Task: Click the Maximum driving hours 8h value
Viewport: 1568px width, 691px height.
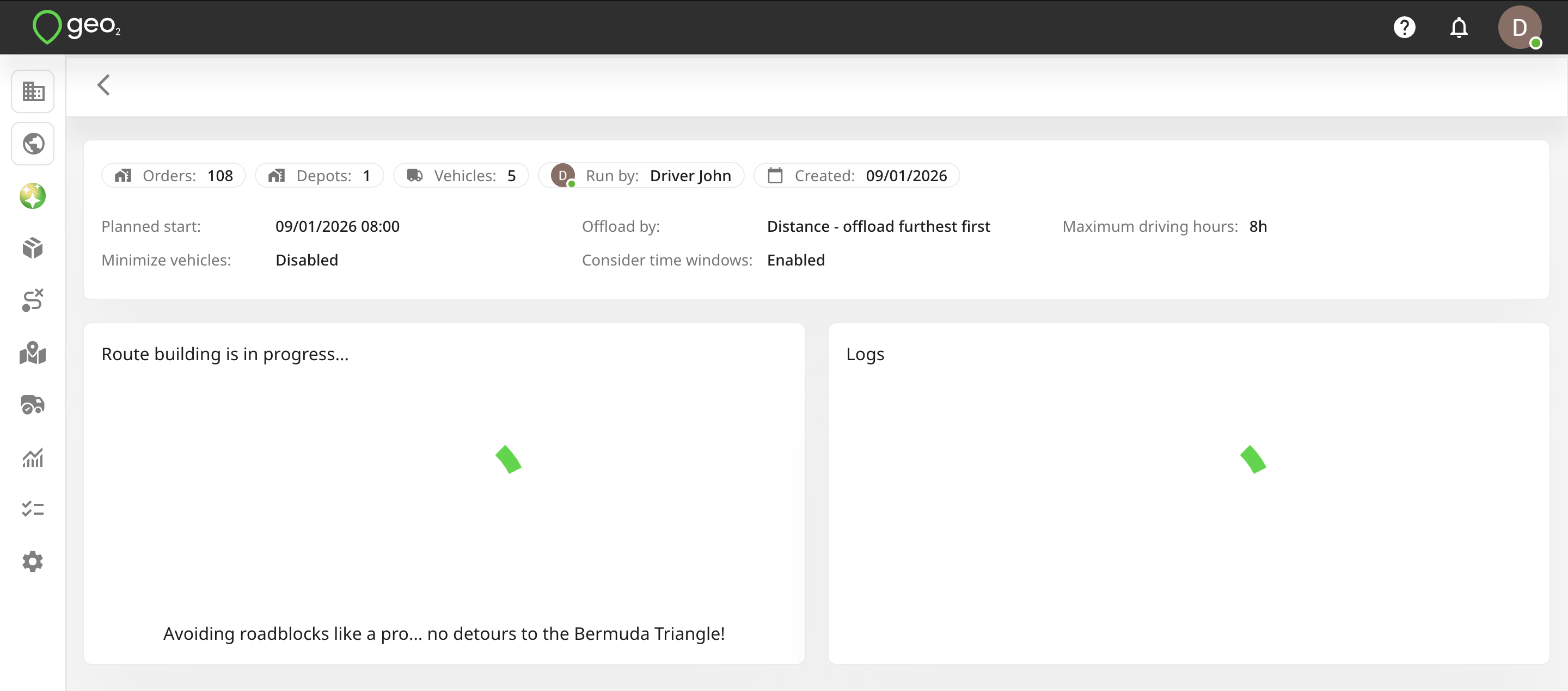Action: pos(1258,226)
